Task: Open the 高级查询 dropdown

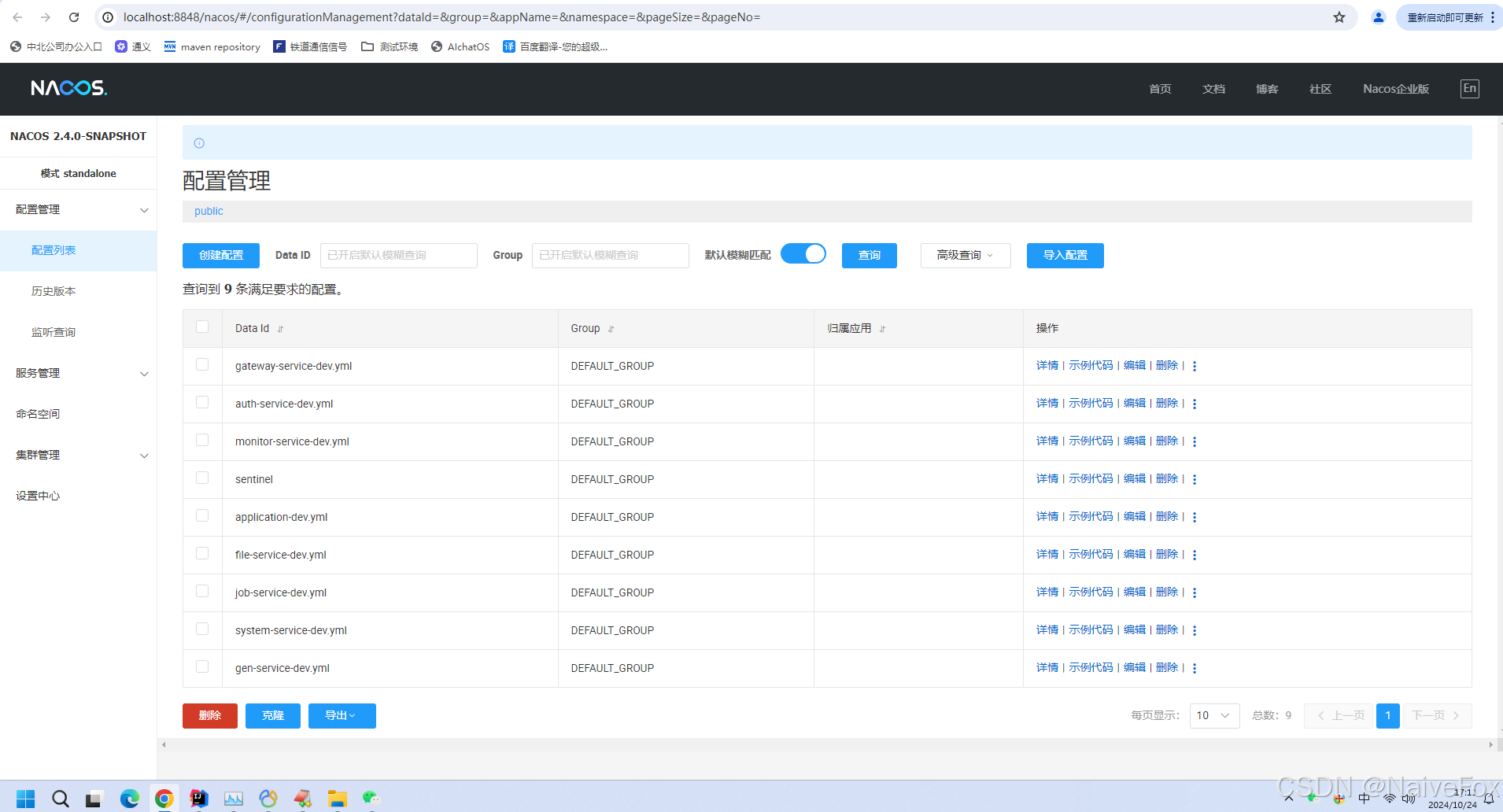Action: 965,255
